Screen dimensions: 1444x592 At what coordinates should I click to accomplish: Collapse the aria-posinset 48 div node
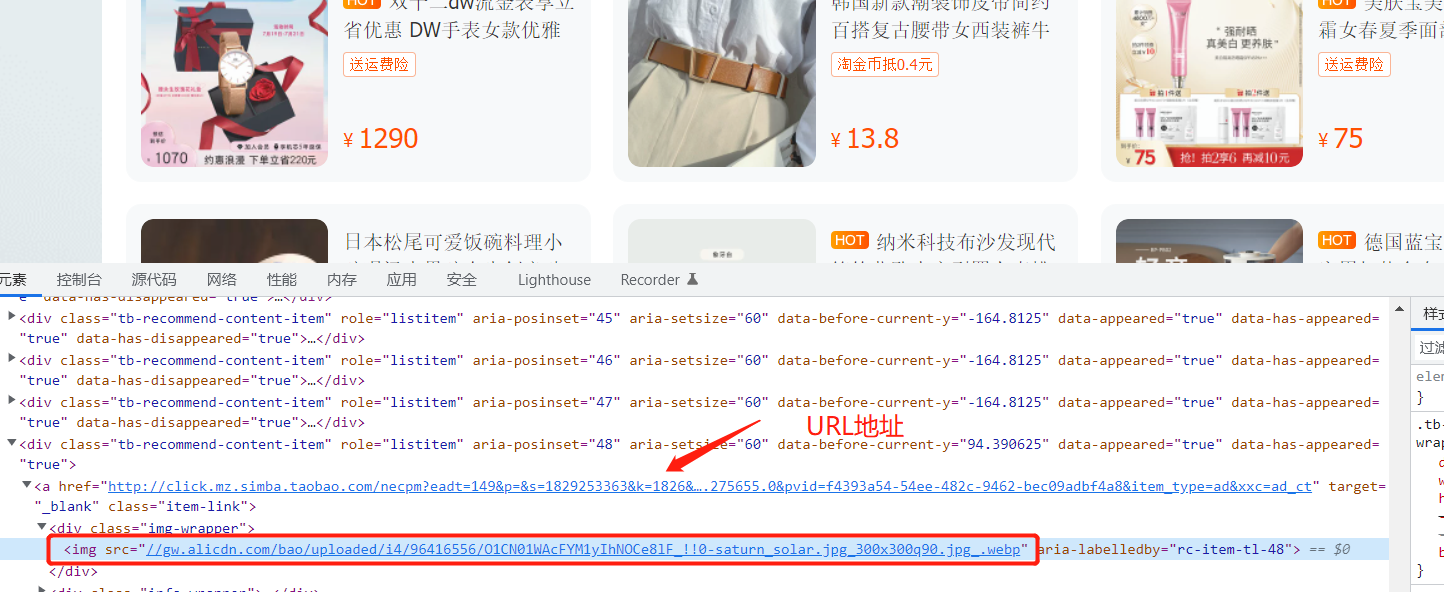11,444
